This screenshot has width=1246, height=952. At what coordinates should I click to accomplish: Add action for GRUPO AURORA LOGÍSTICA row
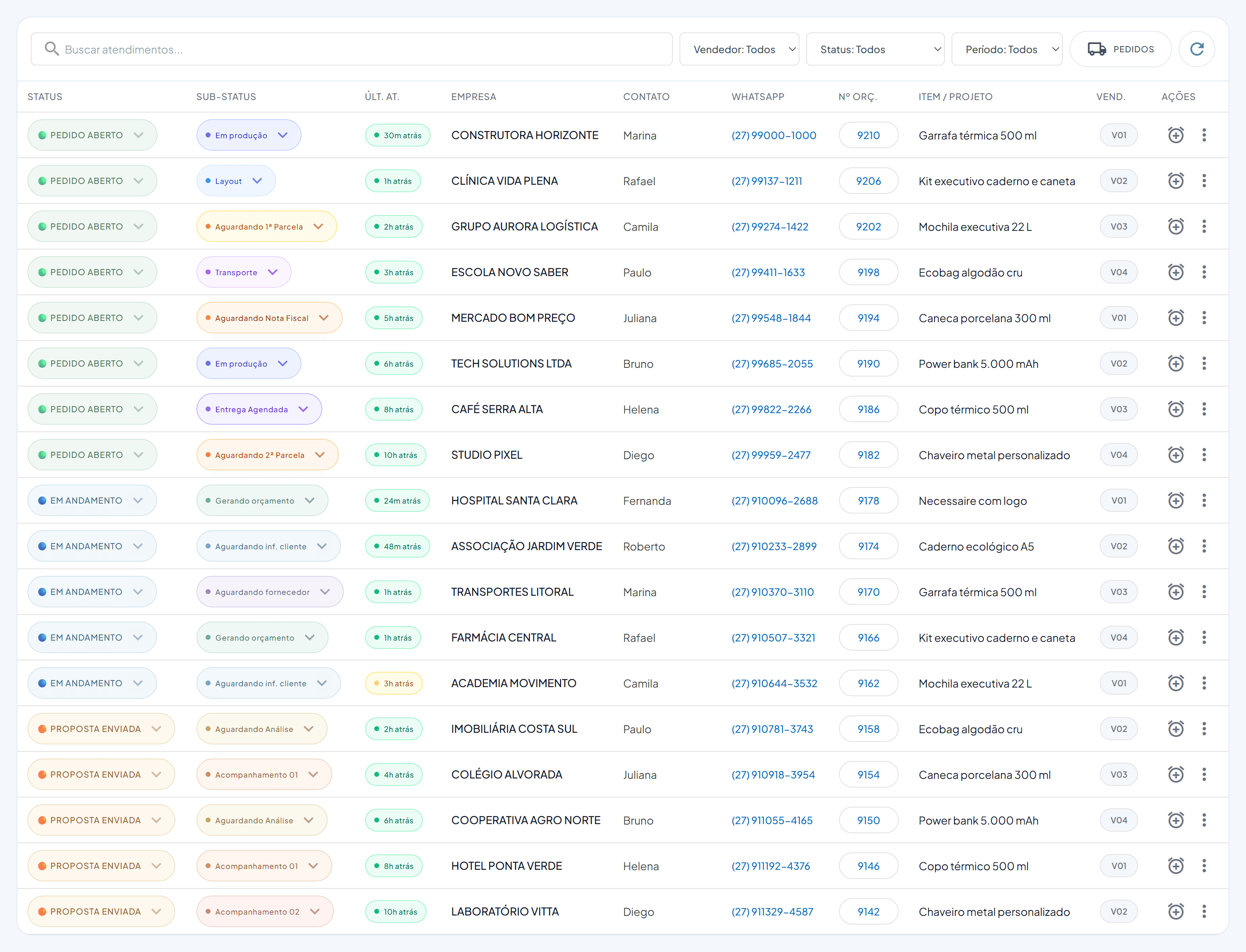[x=1176, y=227]
